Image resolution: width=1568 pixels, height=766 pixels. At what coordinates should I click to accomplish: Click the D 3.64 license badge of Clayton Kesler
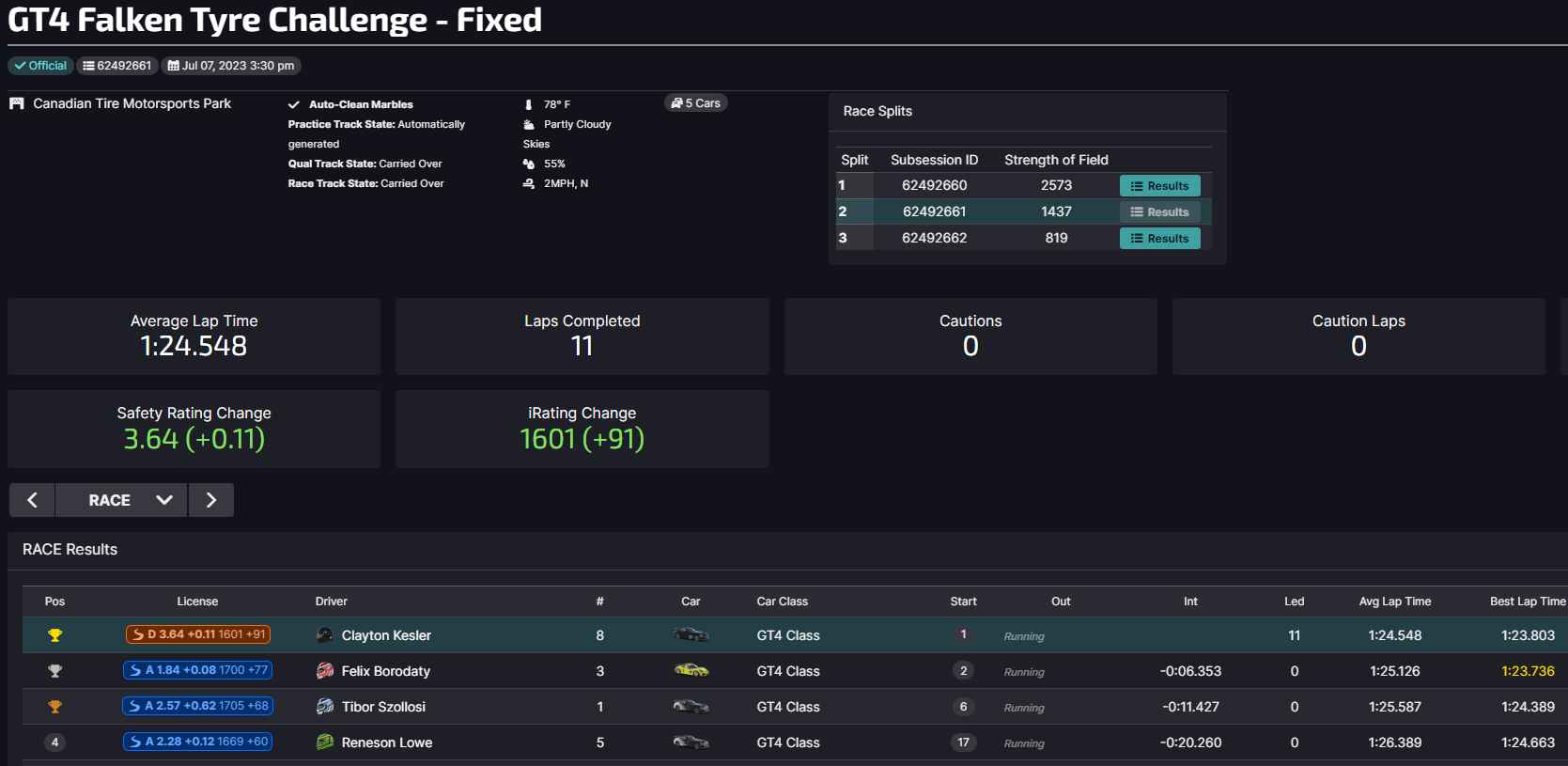(198, 634)
